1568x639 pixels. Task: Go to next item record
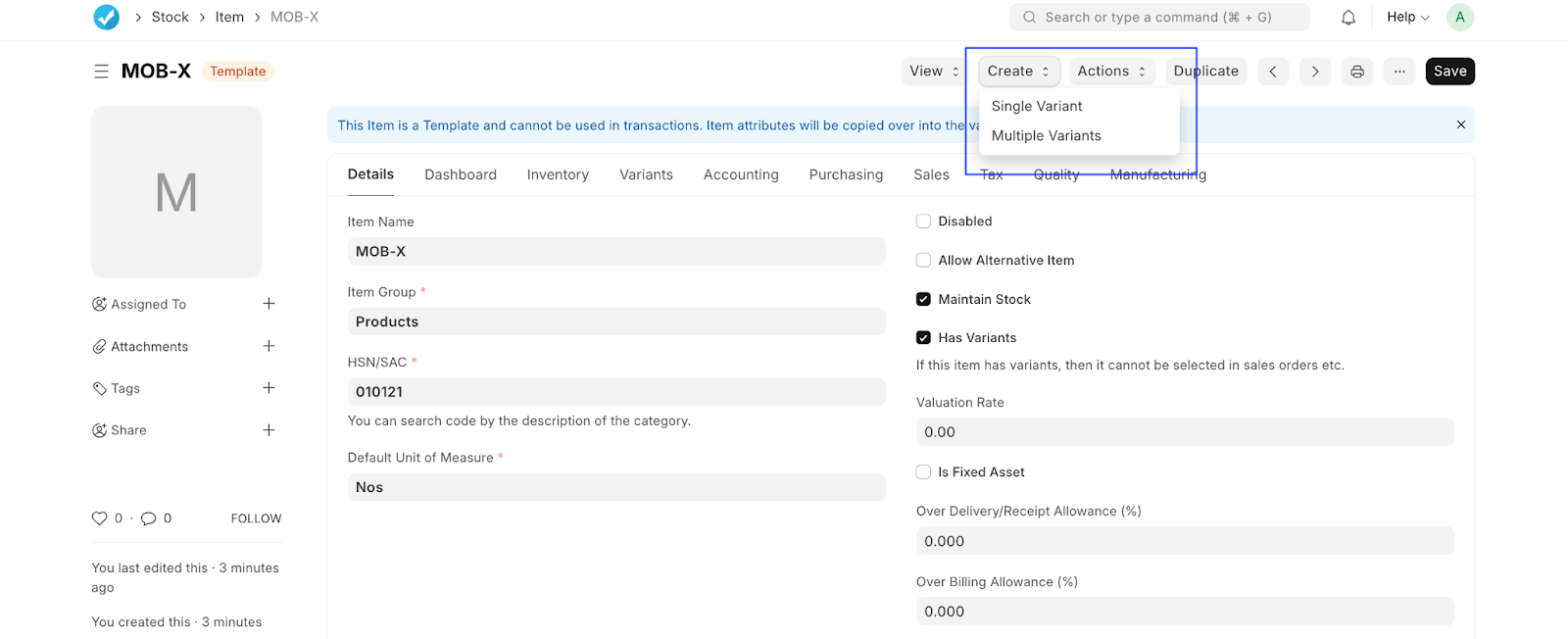tap(1315, 72)
